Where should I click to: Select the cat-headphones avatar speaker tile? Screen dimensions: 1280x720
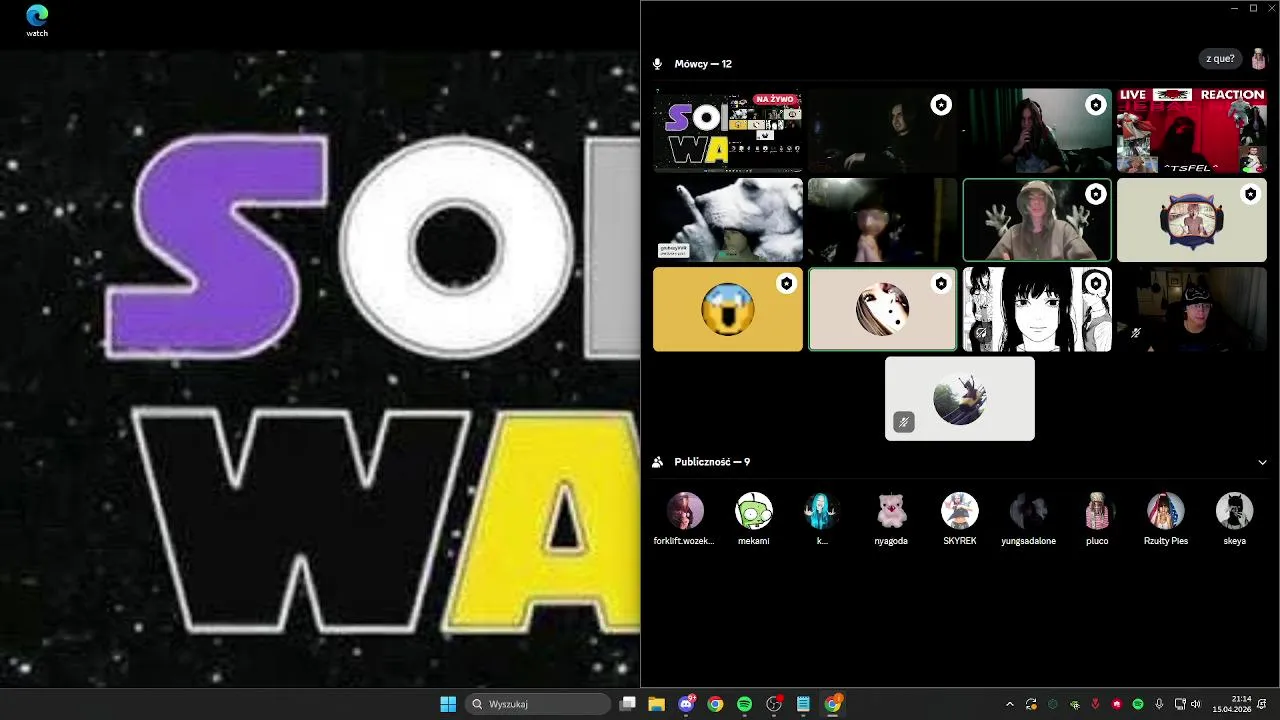[1192, 220]
